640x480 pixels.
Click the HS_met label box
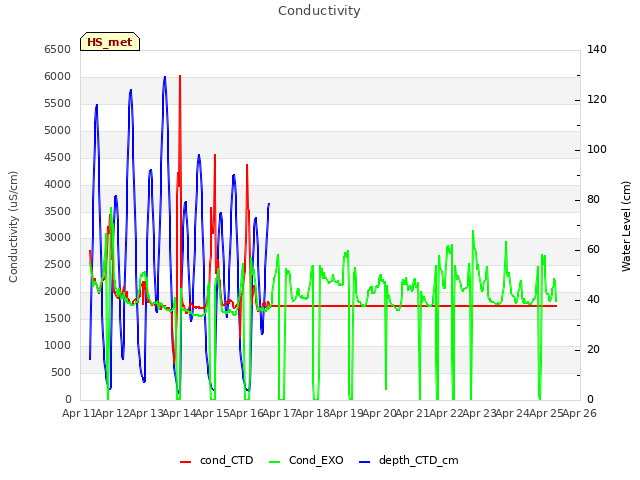pos(110,42)
